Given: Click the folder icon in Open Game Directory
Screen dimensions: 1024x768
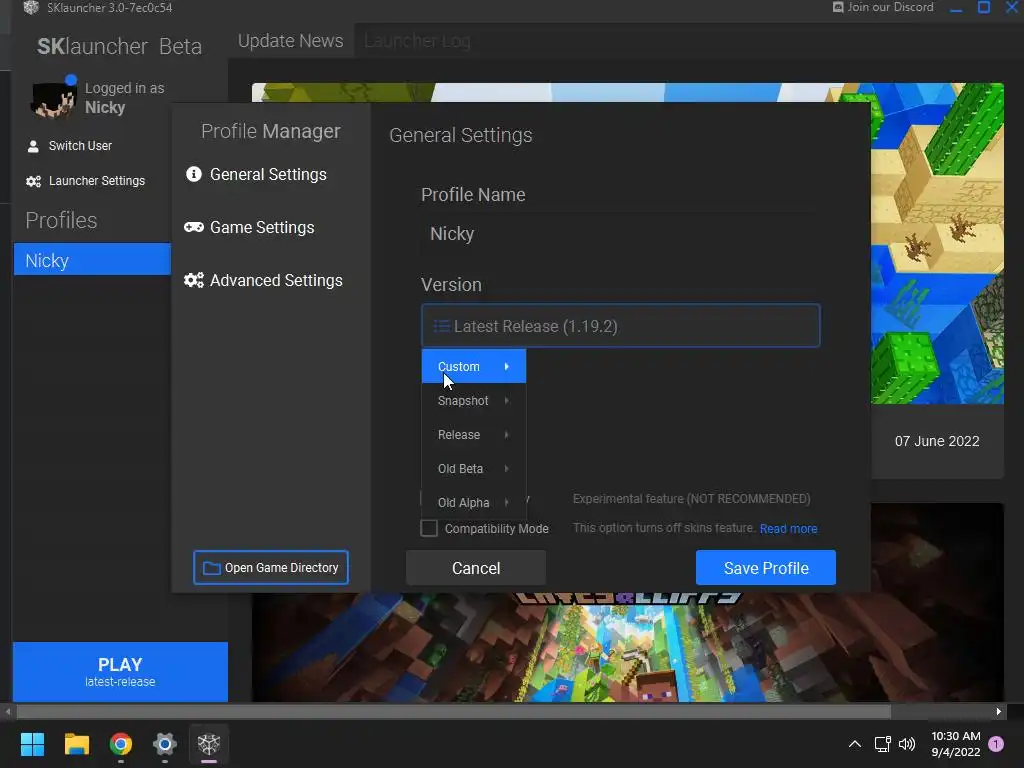Looking at the screenshot, I should 212,568.
